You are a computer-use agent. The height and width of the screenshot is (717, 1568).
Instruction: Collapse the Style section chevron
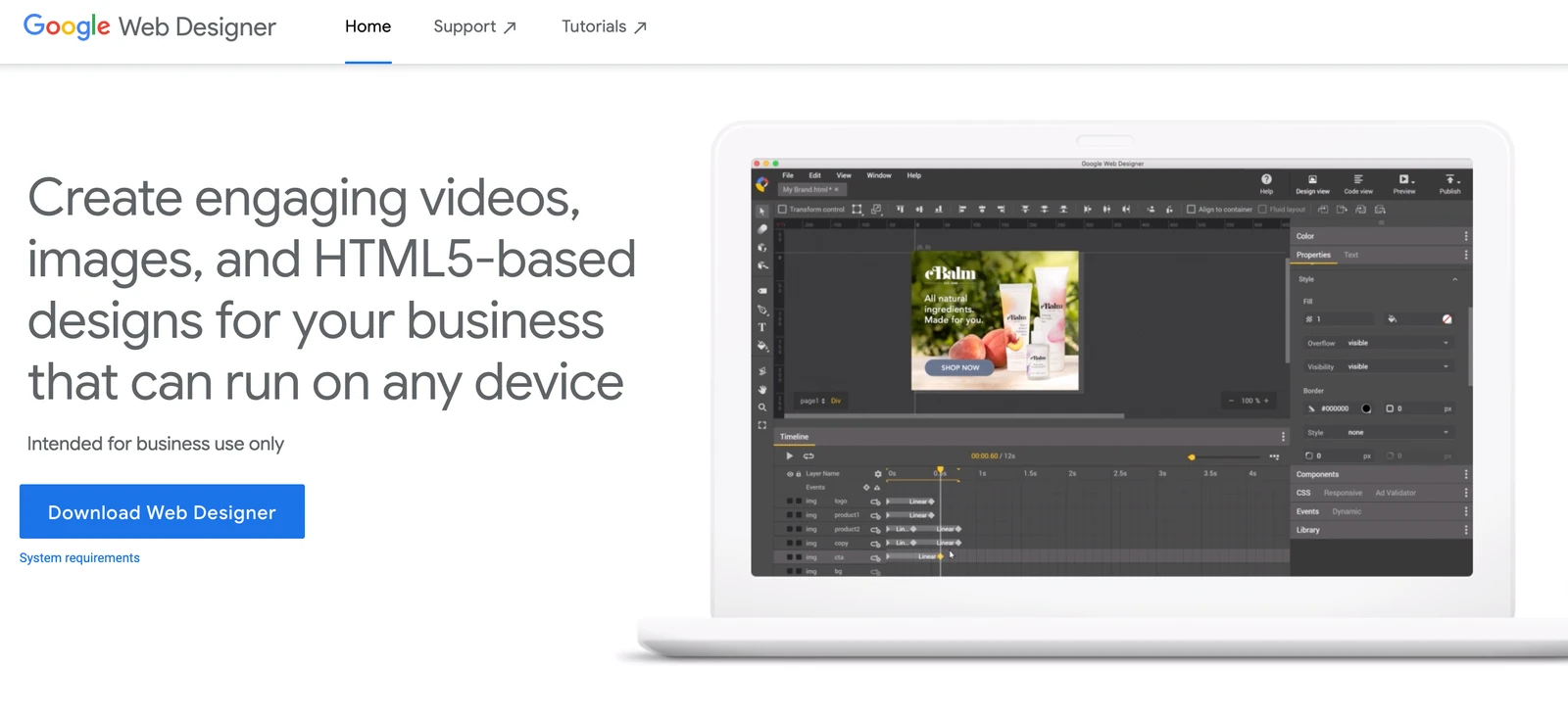click(1454, 279)
